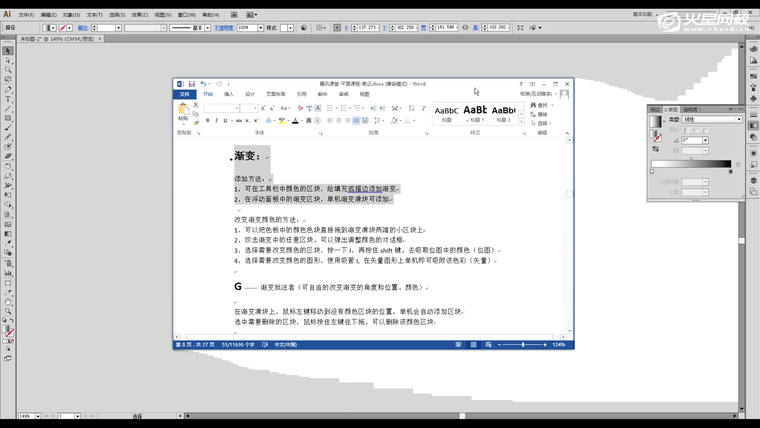The width and height of the screenshot is (760, 428).
Task: Select the Type tool in Illustrator toolbar
Action: coord(8,99)
